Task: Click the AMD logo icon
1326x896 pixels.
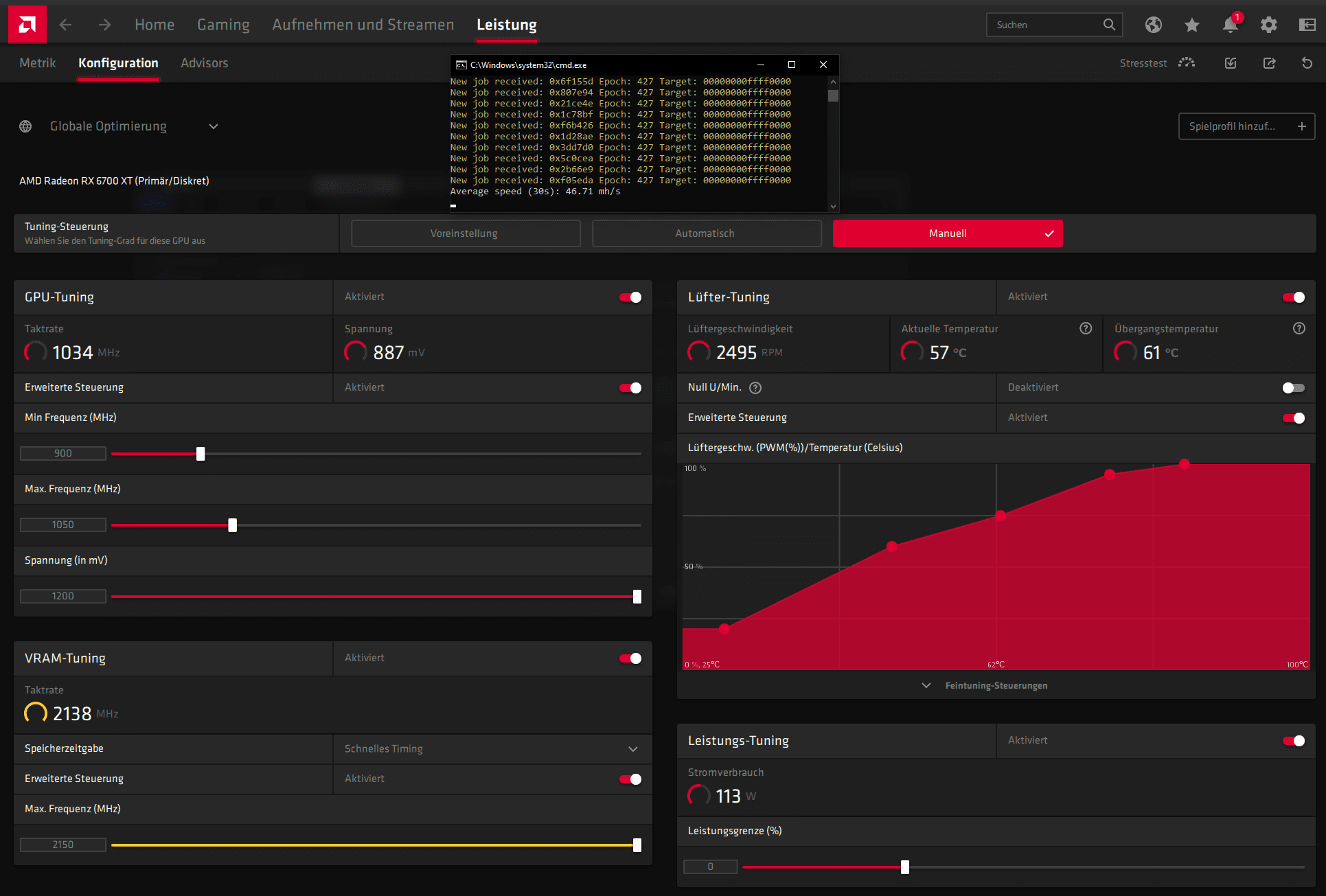Action: 27,25
